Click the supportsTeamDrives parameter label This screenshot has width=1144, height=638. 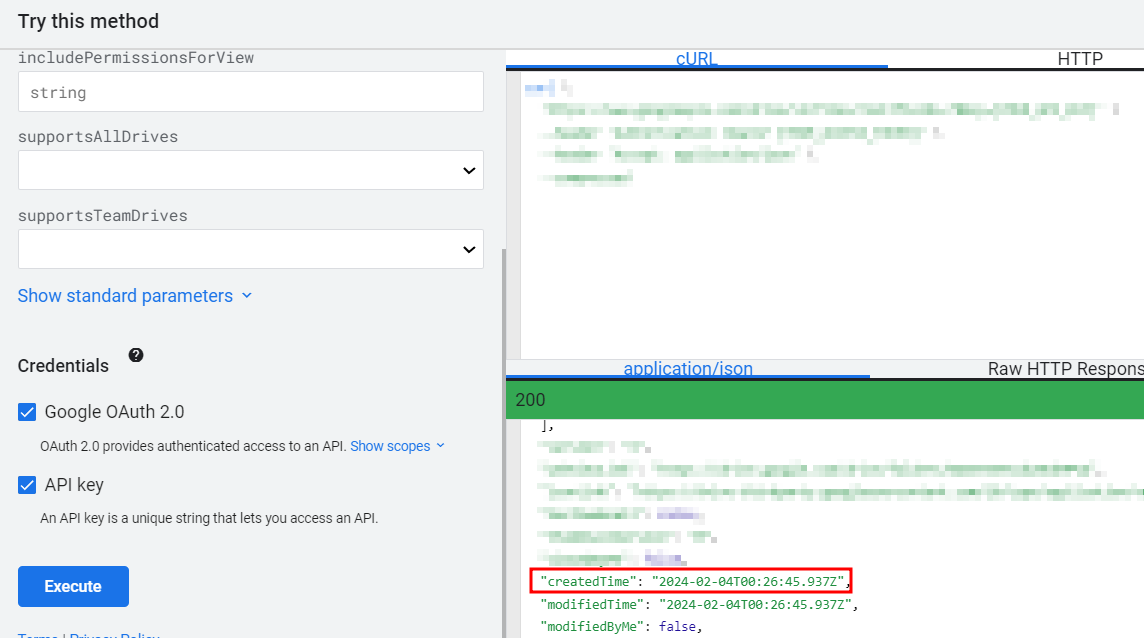(x=103, y=215)
